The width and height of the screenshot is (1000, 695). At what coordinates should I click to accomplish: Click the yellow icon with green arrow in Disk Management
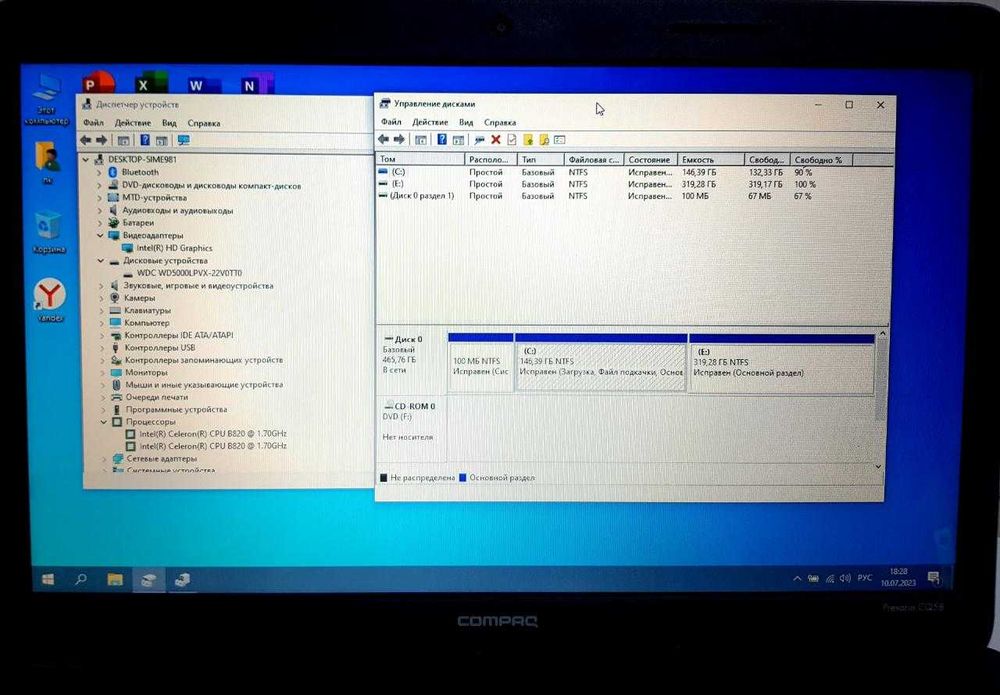(x=528, y=140)
